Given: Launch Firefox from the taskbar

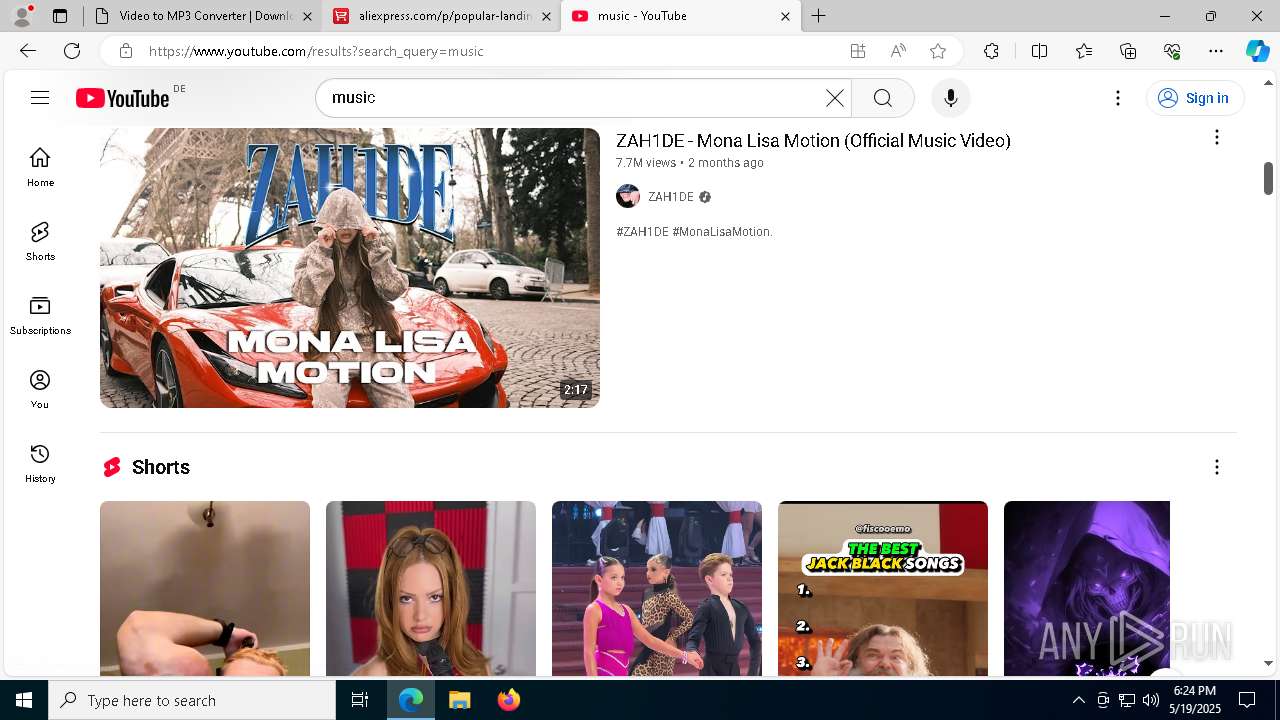Looking at the screenshot, I should 508,700.
